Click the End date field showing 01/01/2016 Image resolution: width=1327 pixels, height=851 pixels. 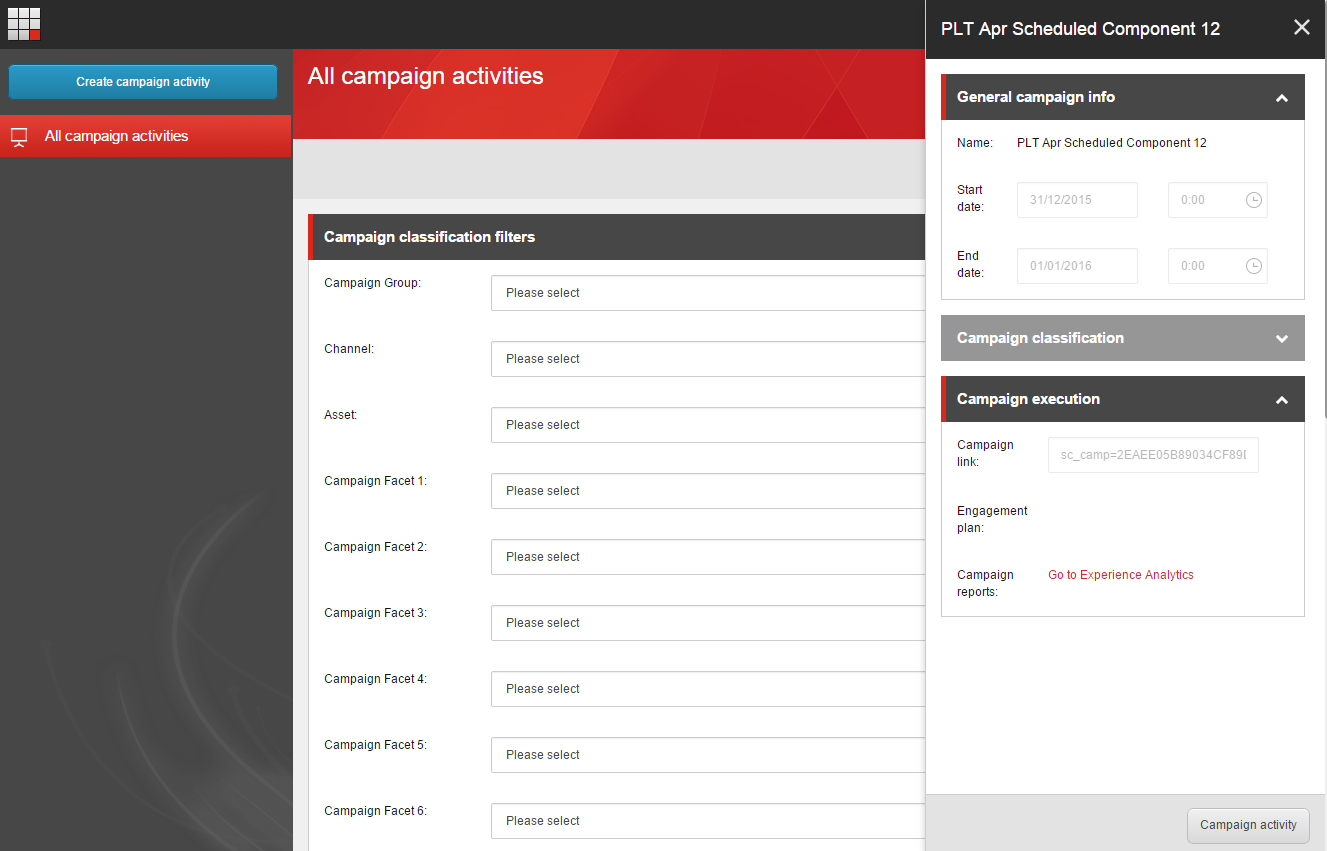click(1077, 266)
